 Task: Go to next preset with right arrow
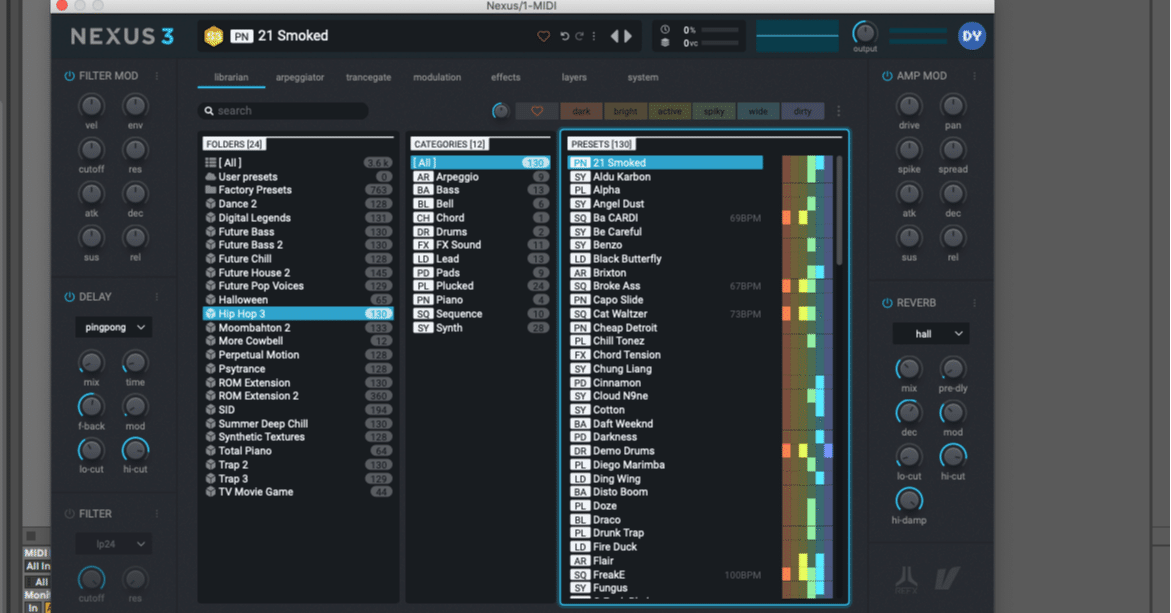pos(628,36)
